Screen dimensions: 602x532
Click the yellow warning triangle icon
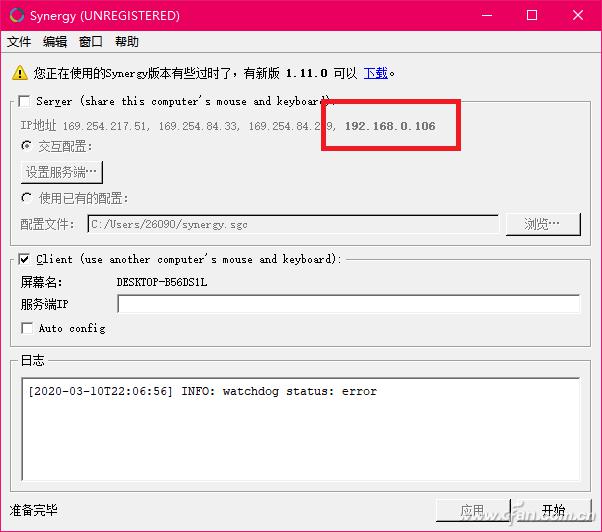[x=20, y=73]
